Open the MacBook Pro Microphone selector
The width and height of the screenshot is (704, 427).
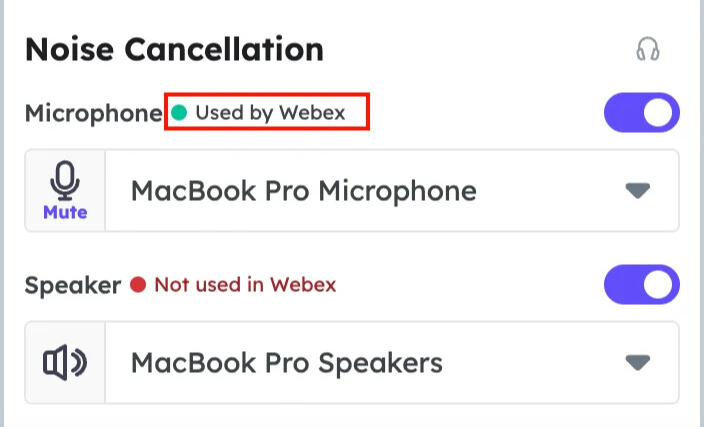click(390, 190)
